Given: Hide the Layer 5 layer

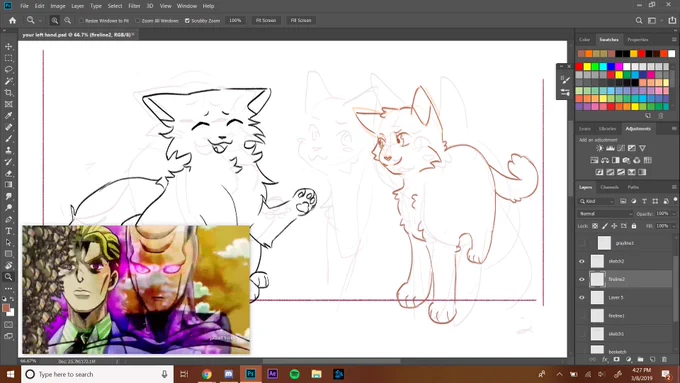Looking at the screenshot, I should click(x=582, y=298).
